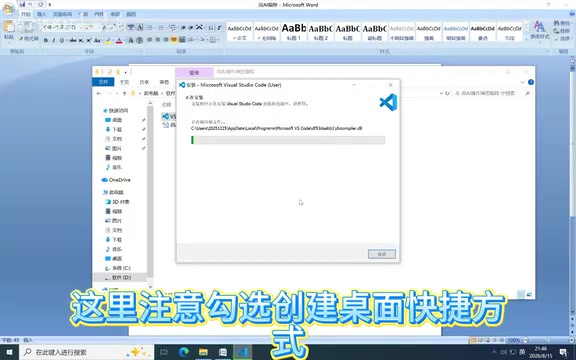576x360 pixels.
Task: Click Explorer Up directory arrow
Action: [125, 93]
